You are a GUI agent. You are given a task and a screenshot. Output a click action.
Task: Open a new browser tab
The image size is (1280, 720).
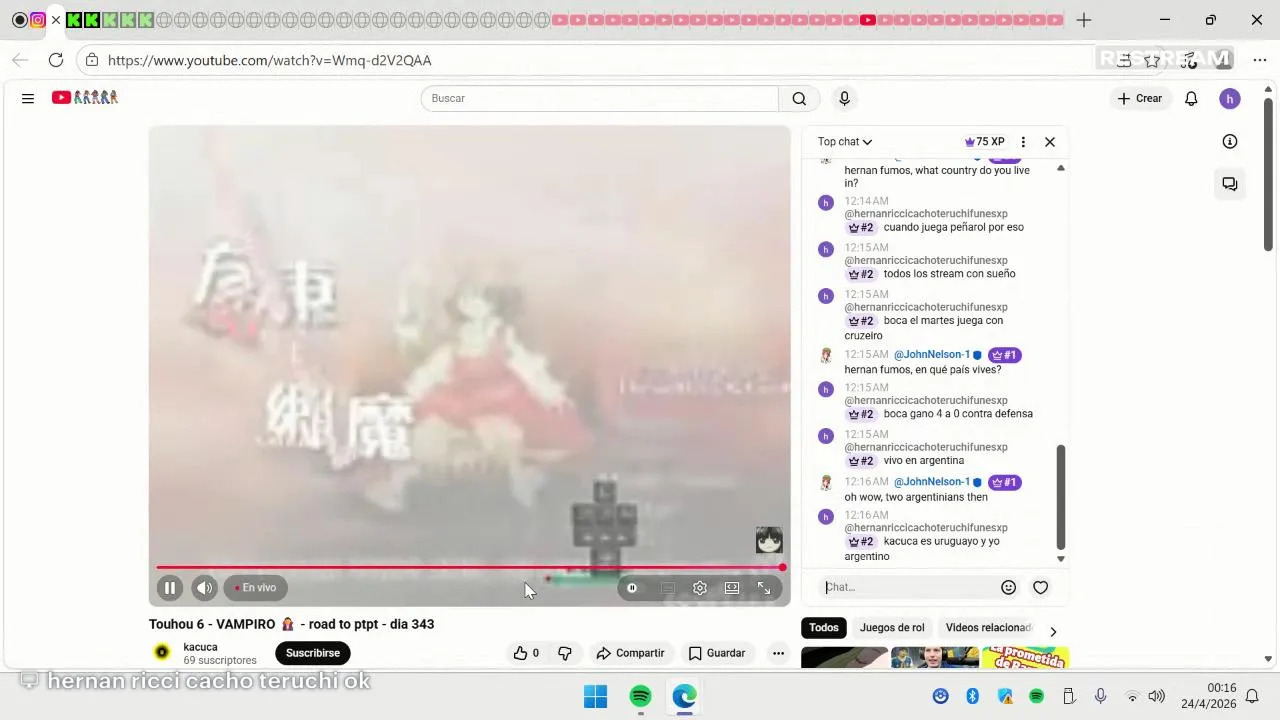point(1084,20)
